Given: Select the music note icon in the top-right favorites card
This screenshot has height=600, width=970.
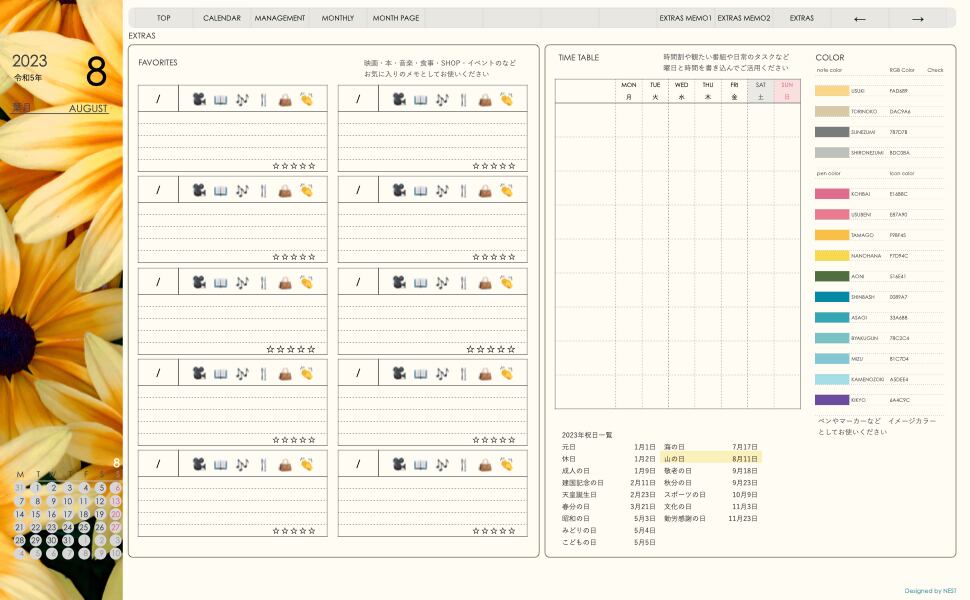Looking at the screenshot, I should (x=442, y=99).
